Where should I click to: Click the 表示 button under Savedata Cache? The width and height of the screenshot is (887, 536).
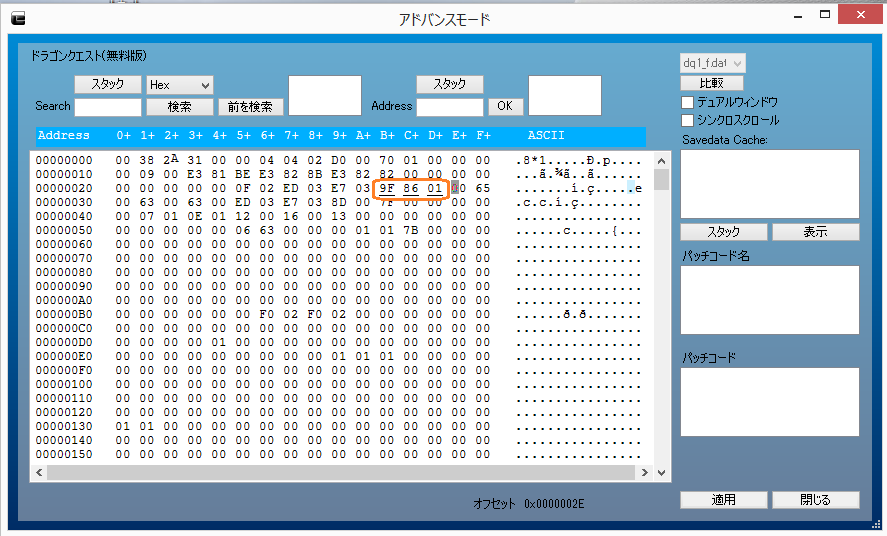(x=815, y=232)
